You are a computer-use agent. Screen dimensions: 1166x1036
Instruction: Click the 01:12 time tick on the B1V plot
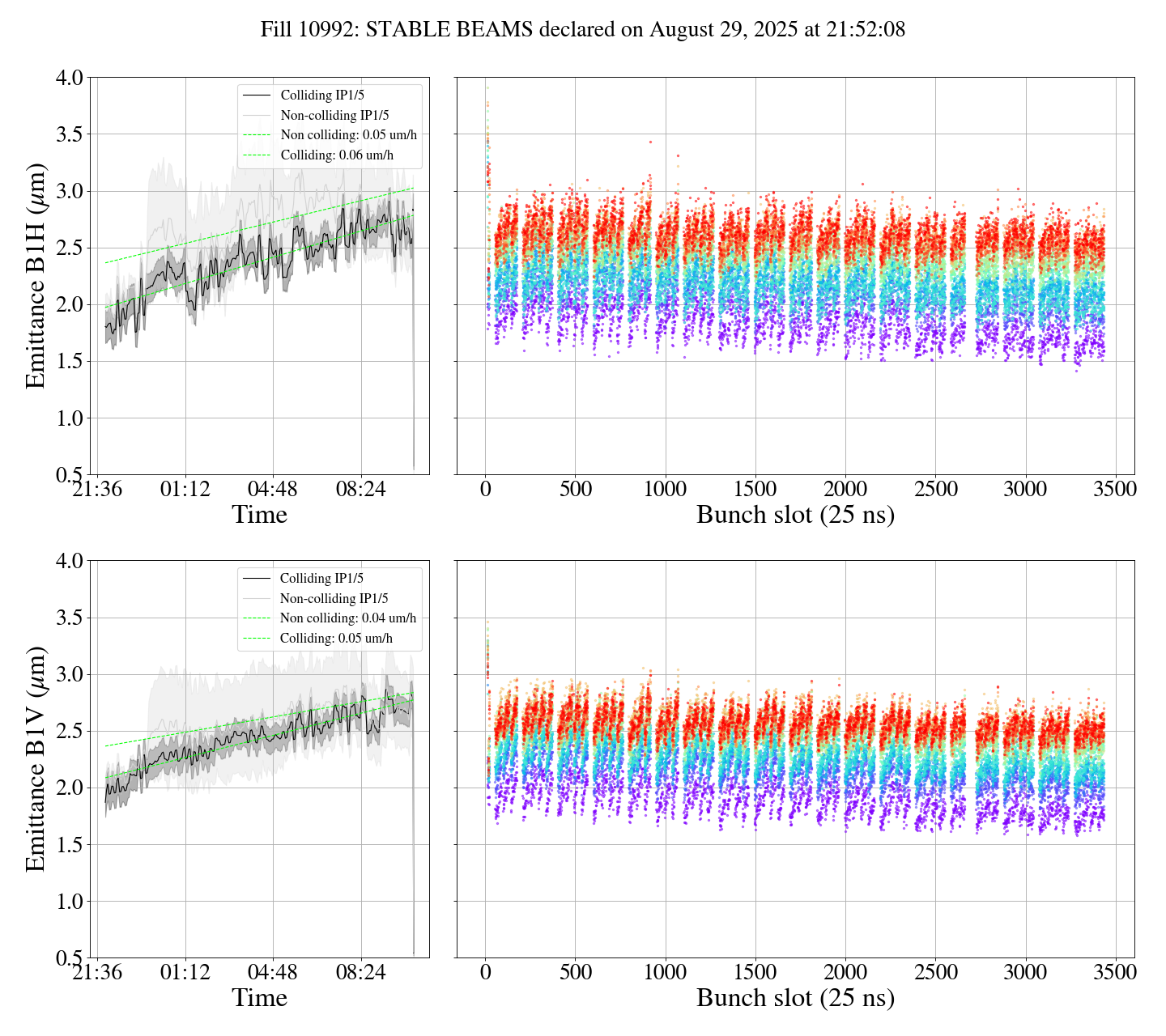[185, 972]
